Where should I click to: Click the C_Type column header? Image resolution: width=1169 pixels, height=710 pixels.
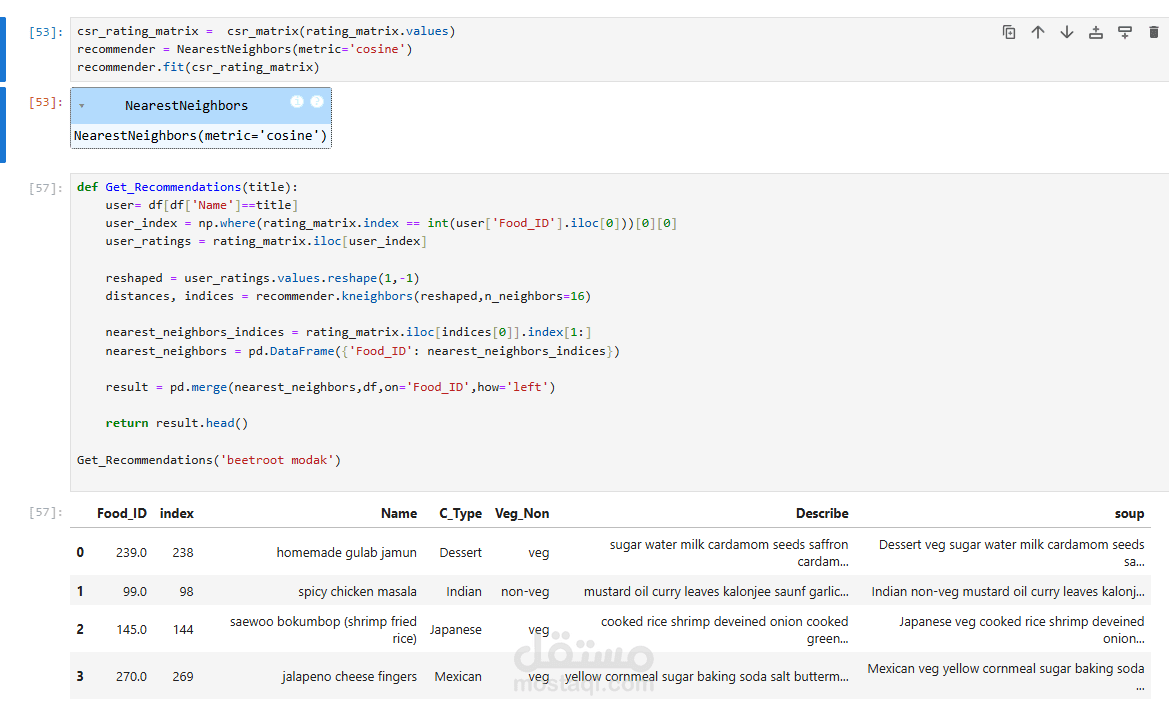point(460,513)
